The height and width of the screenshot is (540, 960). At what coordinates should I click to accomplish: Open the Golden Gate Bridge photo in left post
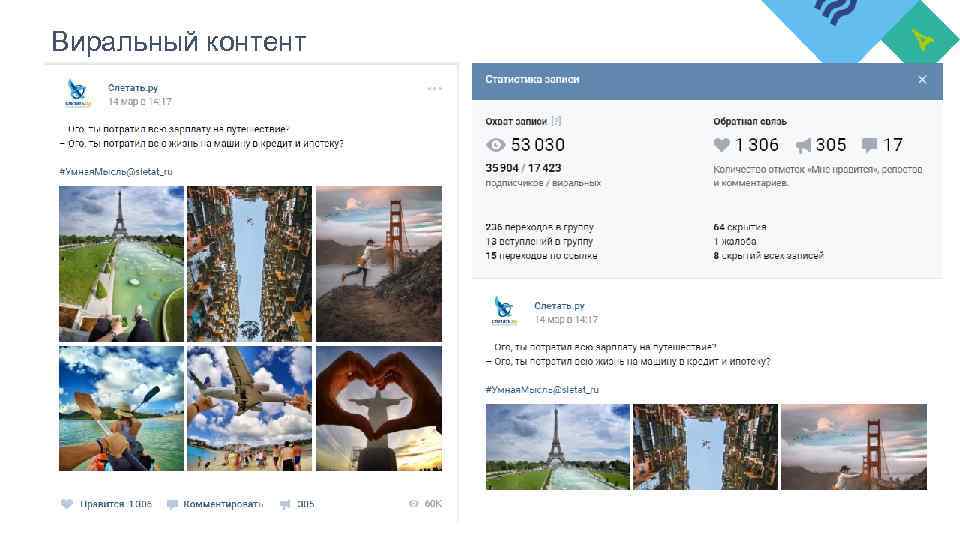(379, 264)
